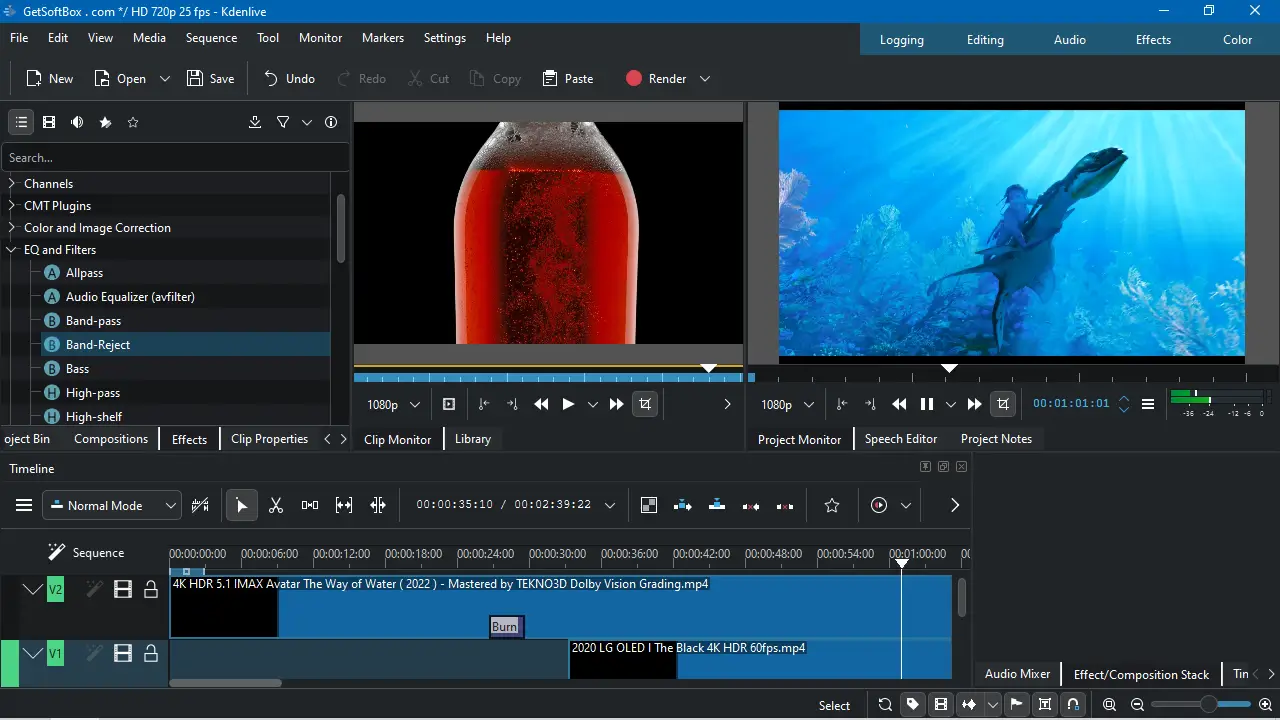
Task: Click the star favorite effects icon in timeline toolbar
Action: point(832,505)
